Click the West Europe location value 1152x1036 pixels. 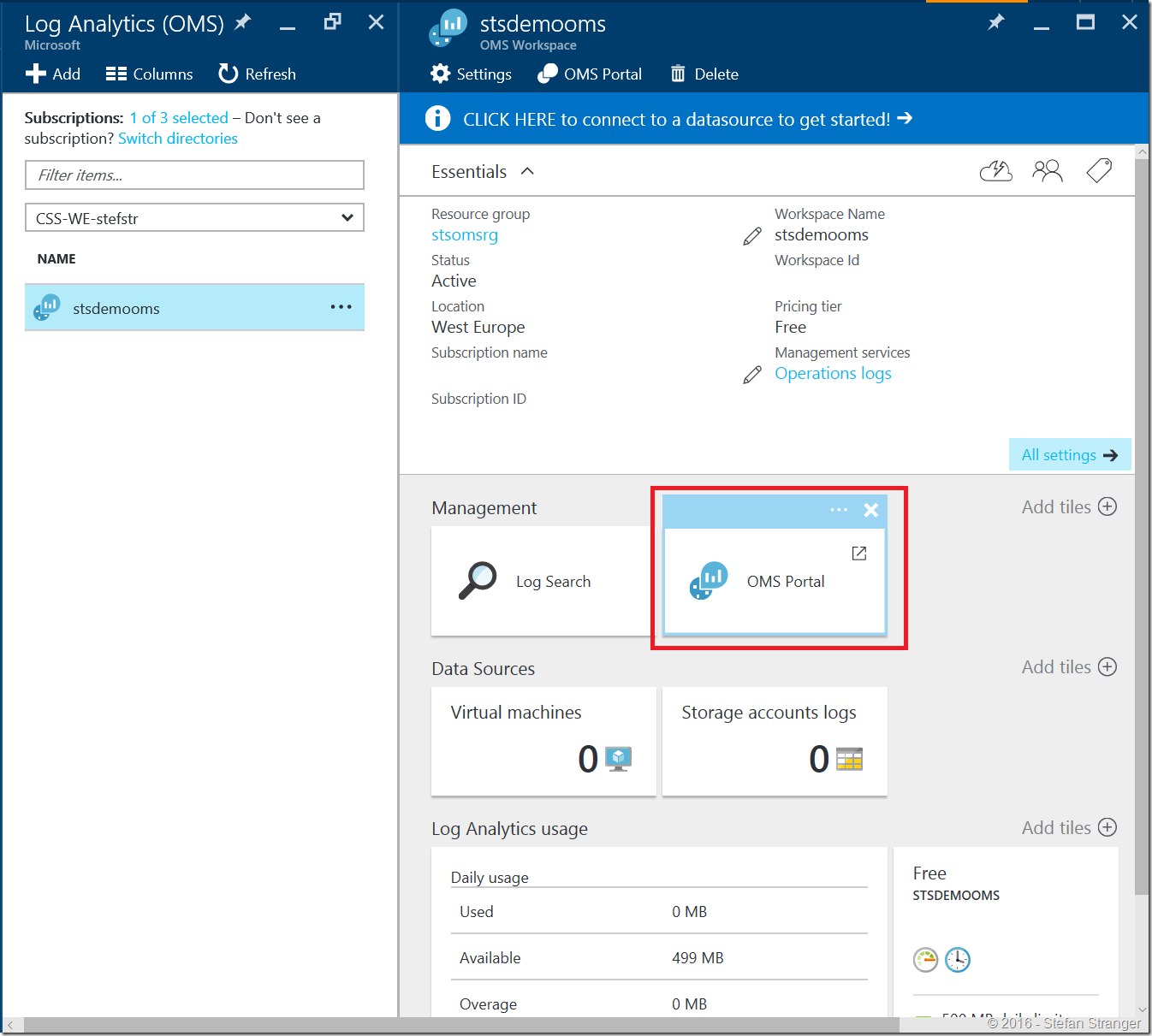coord(478,328)
